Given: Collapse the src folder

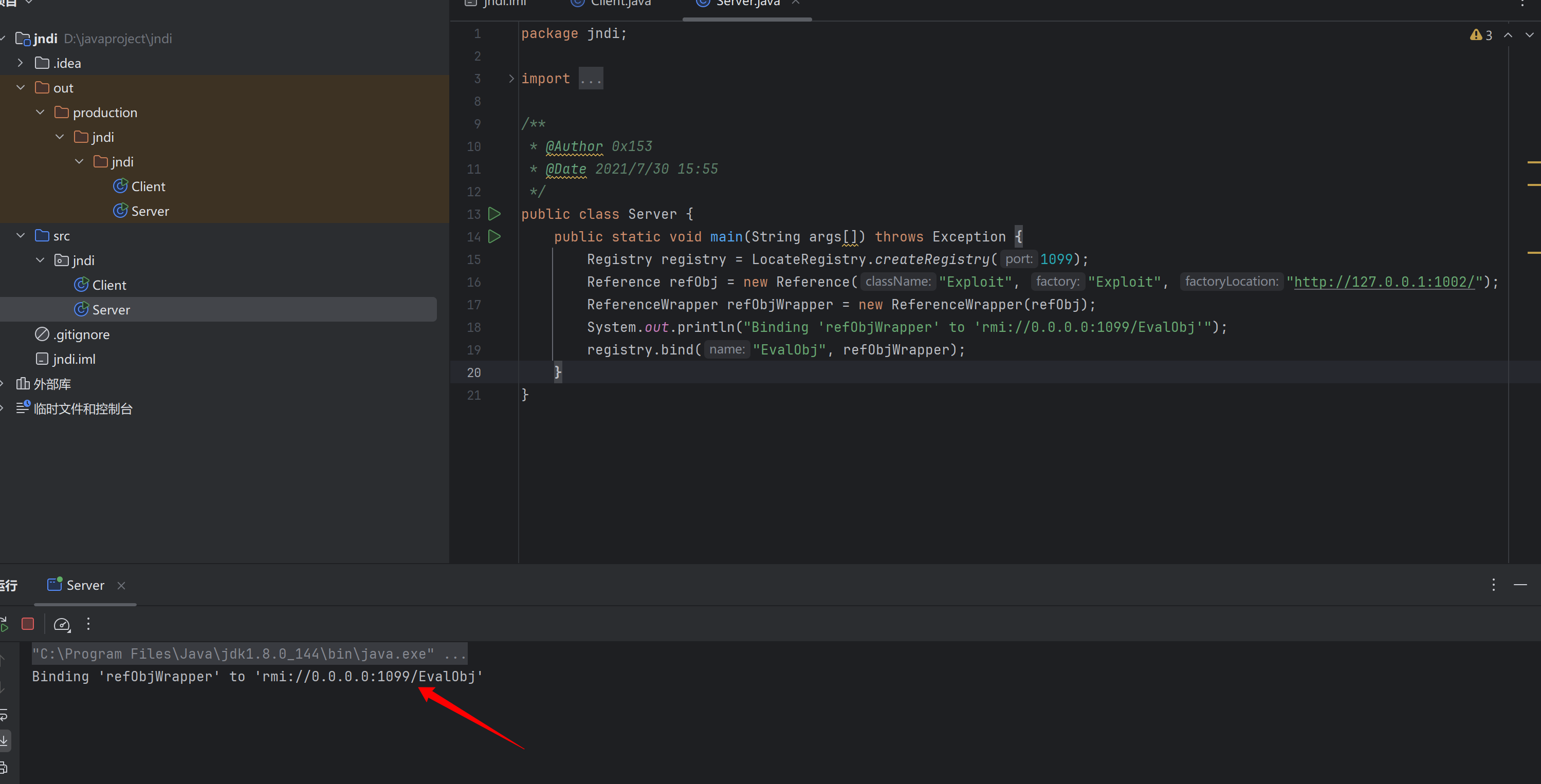Looking at the screenshot, I should pos(21,236).
